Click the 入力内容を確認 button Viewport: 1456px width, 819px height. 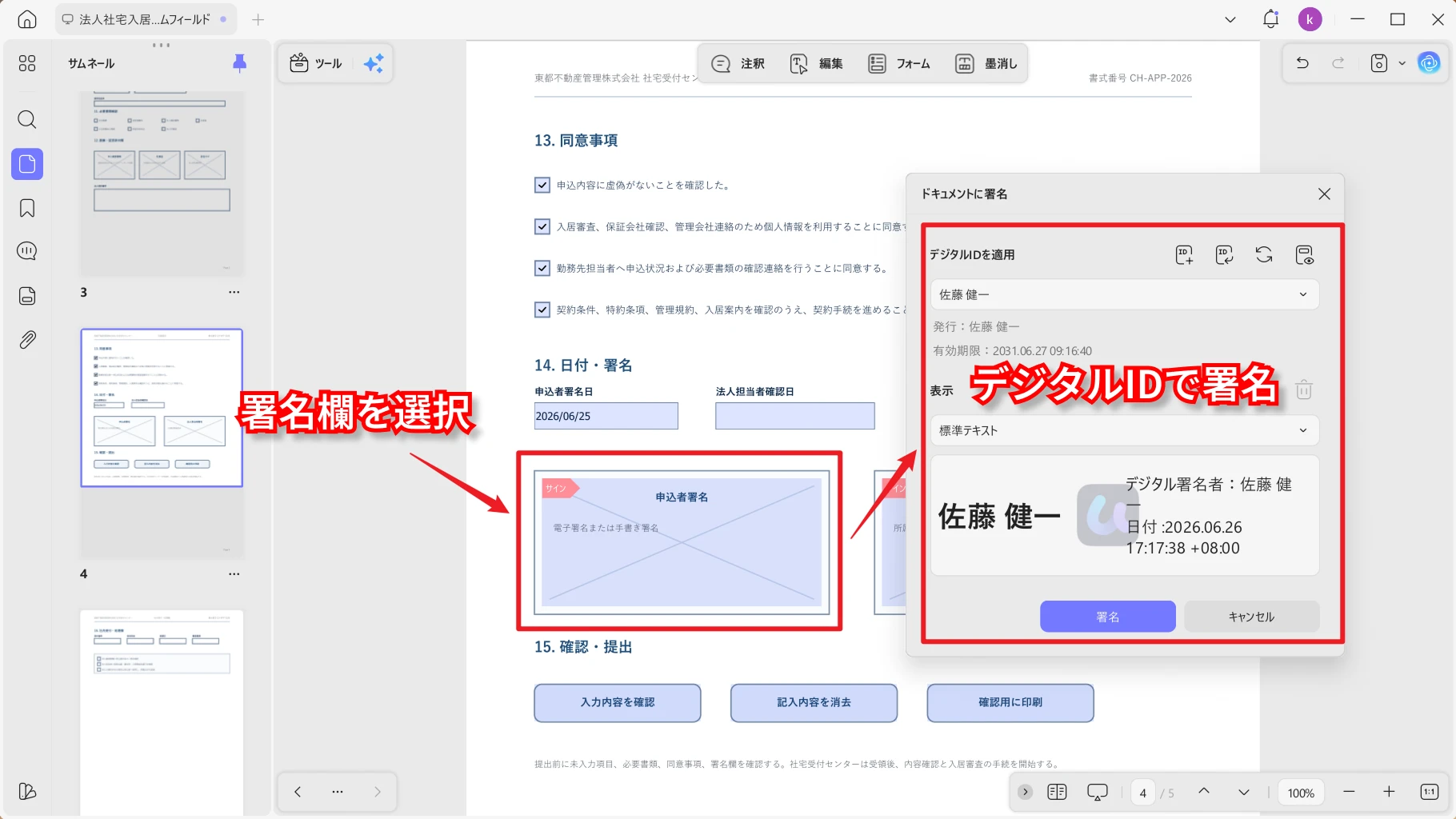[618, 703]
